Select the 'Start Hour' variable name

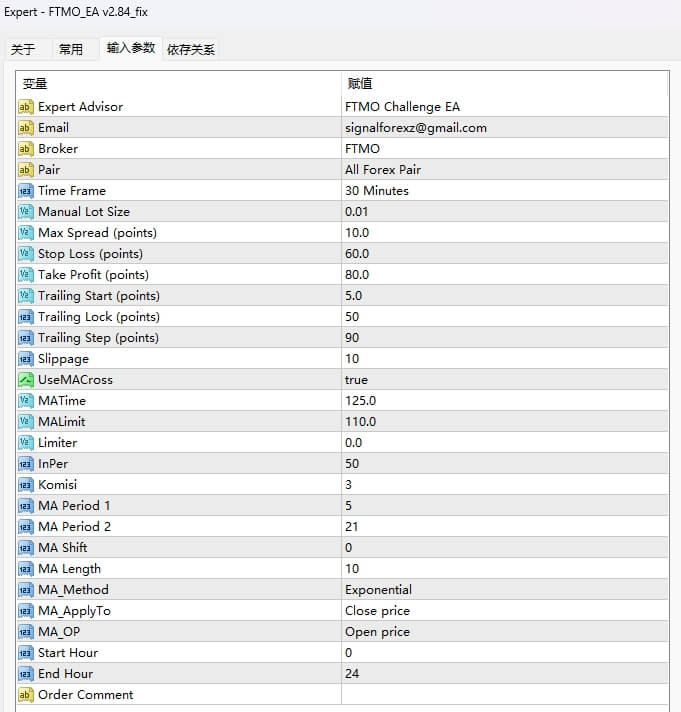(68, 653)
